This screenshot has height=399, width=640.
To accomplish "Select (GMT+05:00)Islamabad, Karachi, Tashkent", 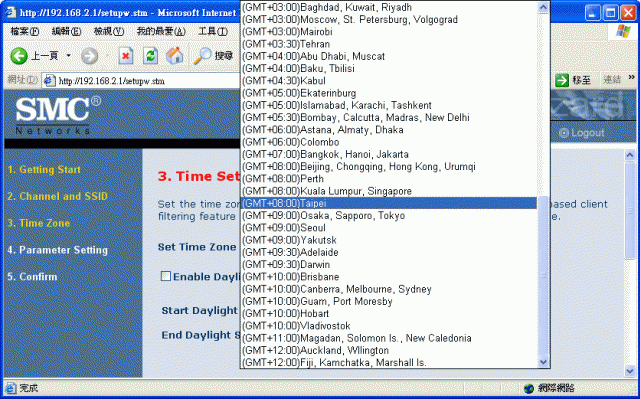I will tap(389, 105).
